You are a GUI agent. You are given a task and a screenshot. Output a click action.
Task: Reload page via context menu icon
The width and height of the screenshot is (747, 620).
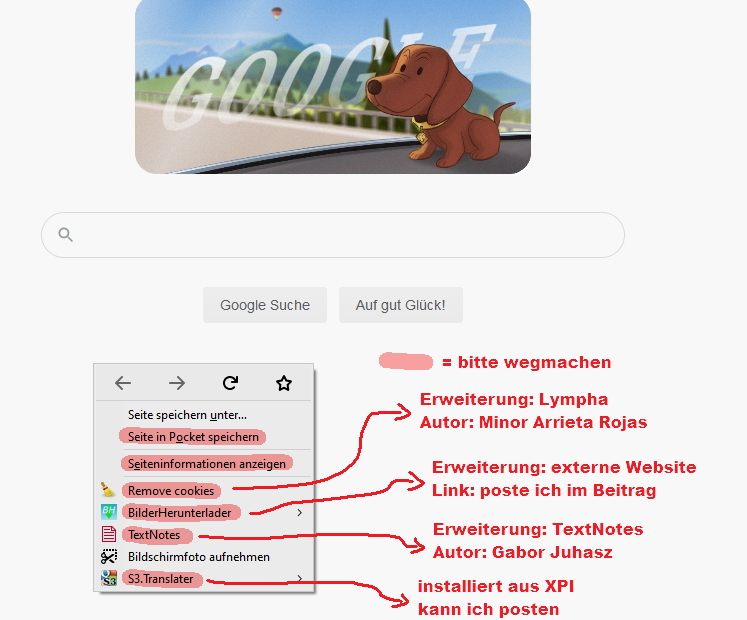(x=231, y=383)
